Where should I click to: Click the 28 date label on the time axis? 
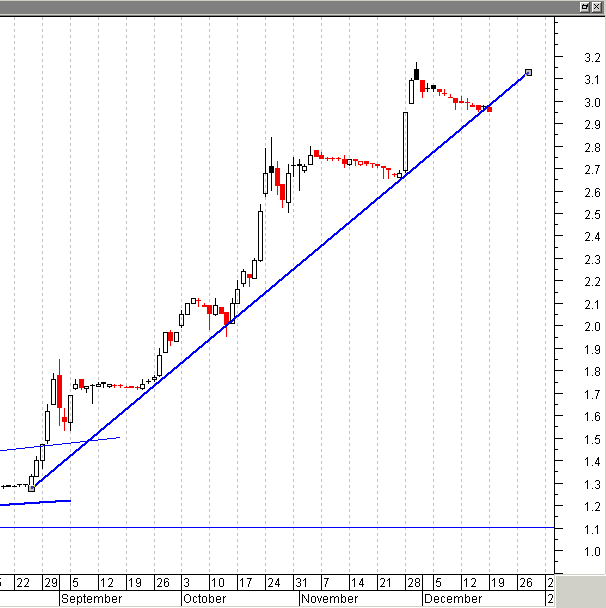tap(414, 582)
